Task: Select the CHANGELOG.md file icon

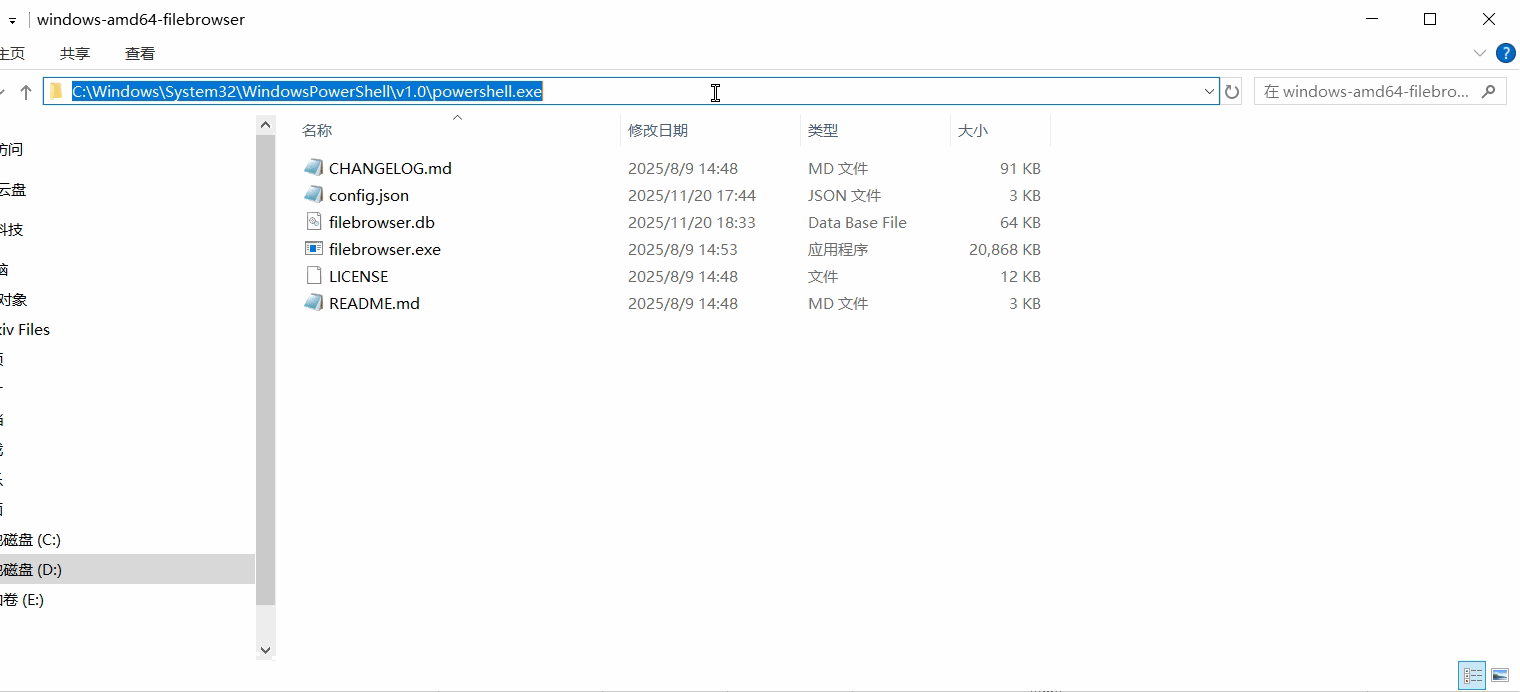Action: (314, 168)
